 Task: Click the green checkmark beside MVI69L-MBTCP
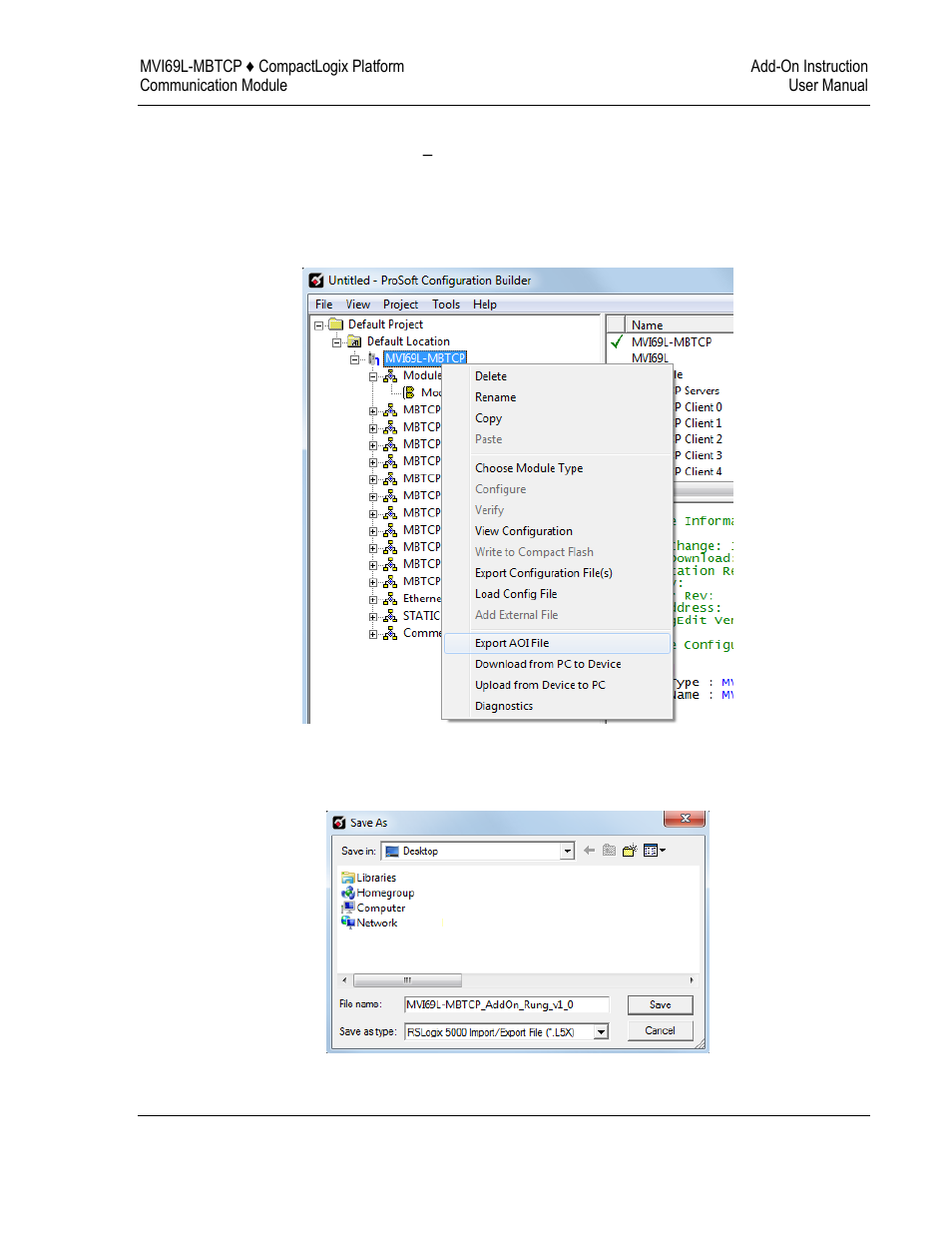point(618,341)
